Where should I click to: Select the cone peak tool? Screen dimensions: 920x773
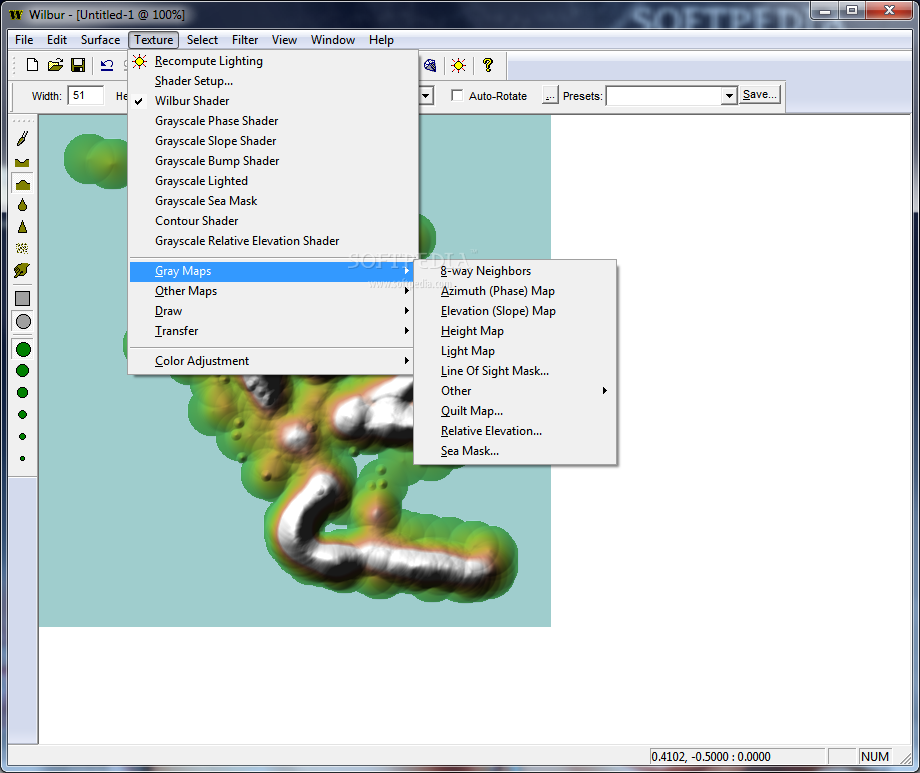23,227
